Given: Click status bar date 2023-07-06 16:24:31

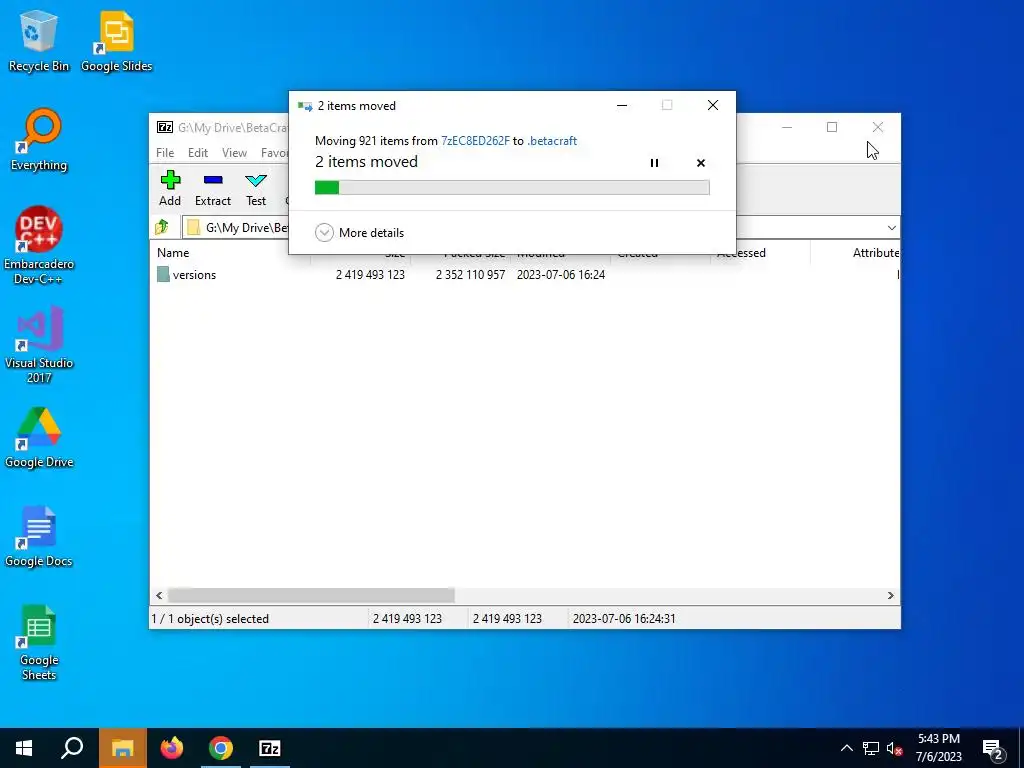Looking at the screenshot, I should (624, 618).
